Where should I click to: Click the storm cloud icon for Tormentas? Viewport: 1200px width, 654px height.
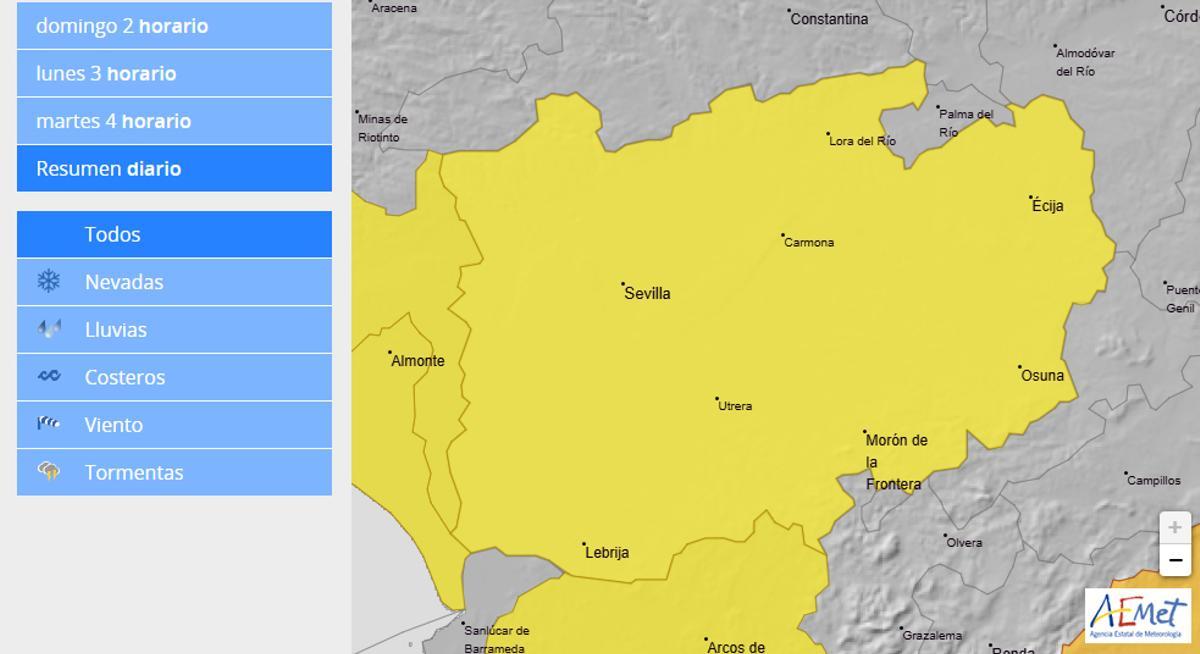click(x=49, y=472)
